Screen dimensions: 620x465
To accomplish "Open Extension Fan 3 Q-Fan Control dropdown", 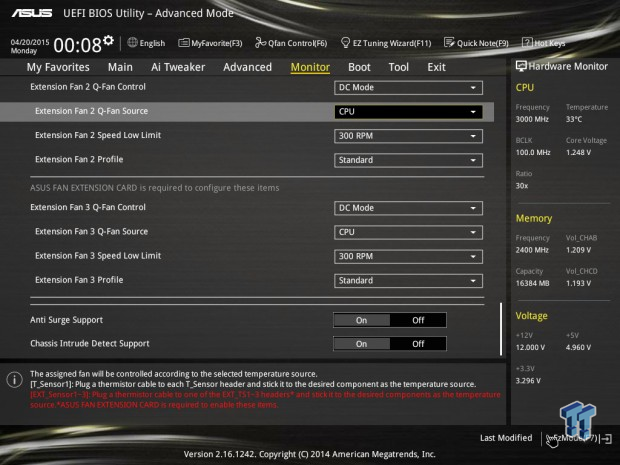I will (408, 208).
